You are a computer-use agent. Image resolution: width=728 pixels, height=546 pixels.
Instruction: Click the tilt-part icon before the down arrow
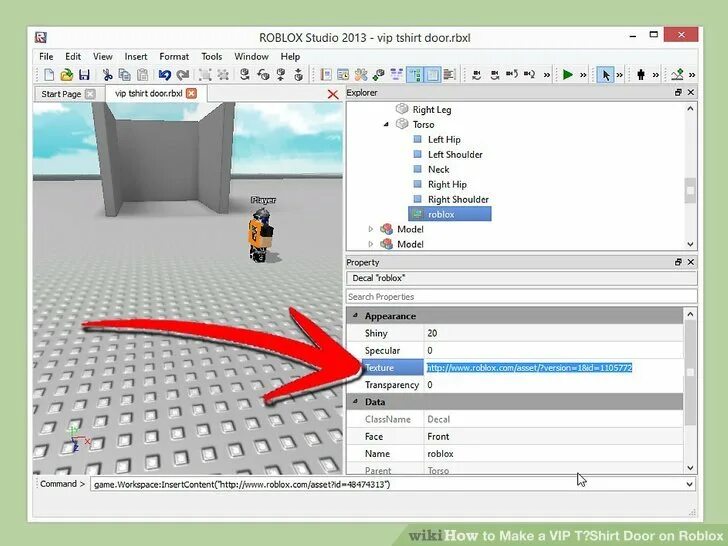[263, 74]
